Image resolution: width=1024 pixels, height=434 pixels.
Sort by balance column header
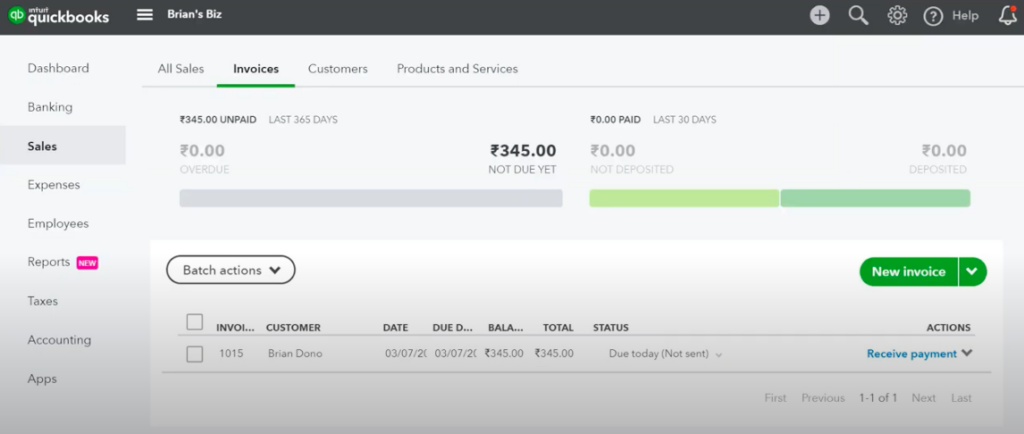505,328
